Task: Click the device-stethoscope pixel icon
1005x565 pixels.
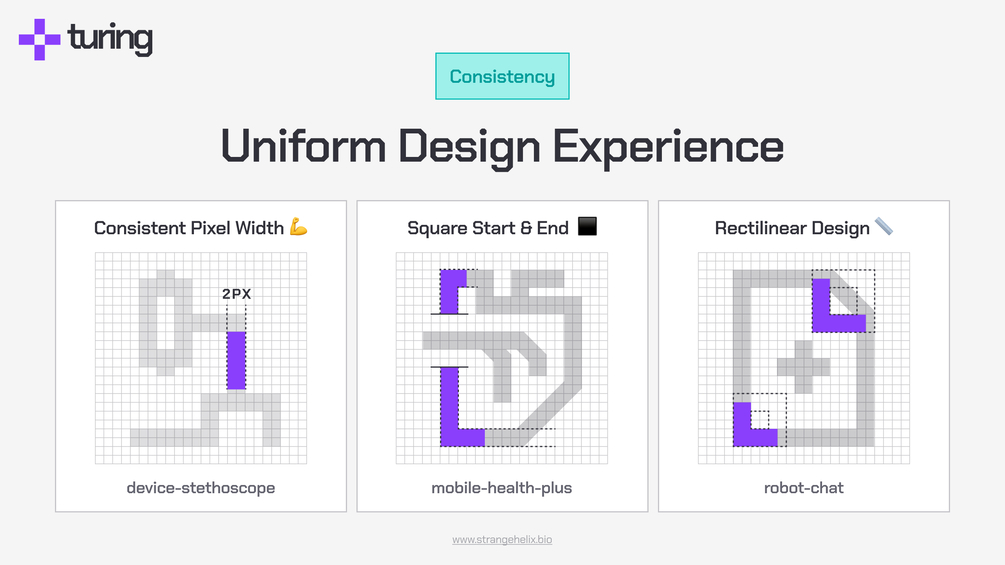Action: 201,357
